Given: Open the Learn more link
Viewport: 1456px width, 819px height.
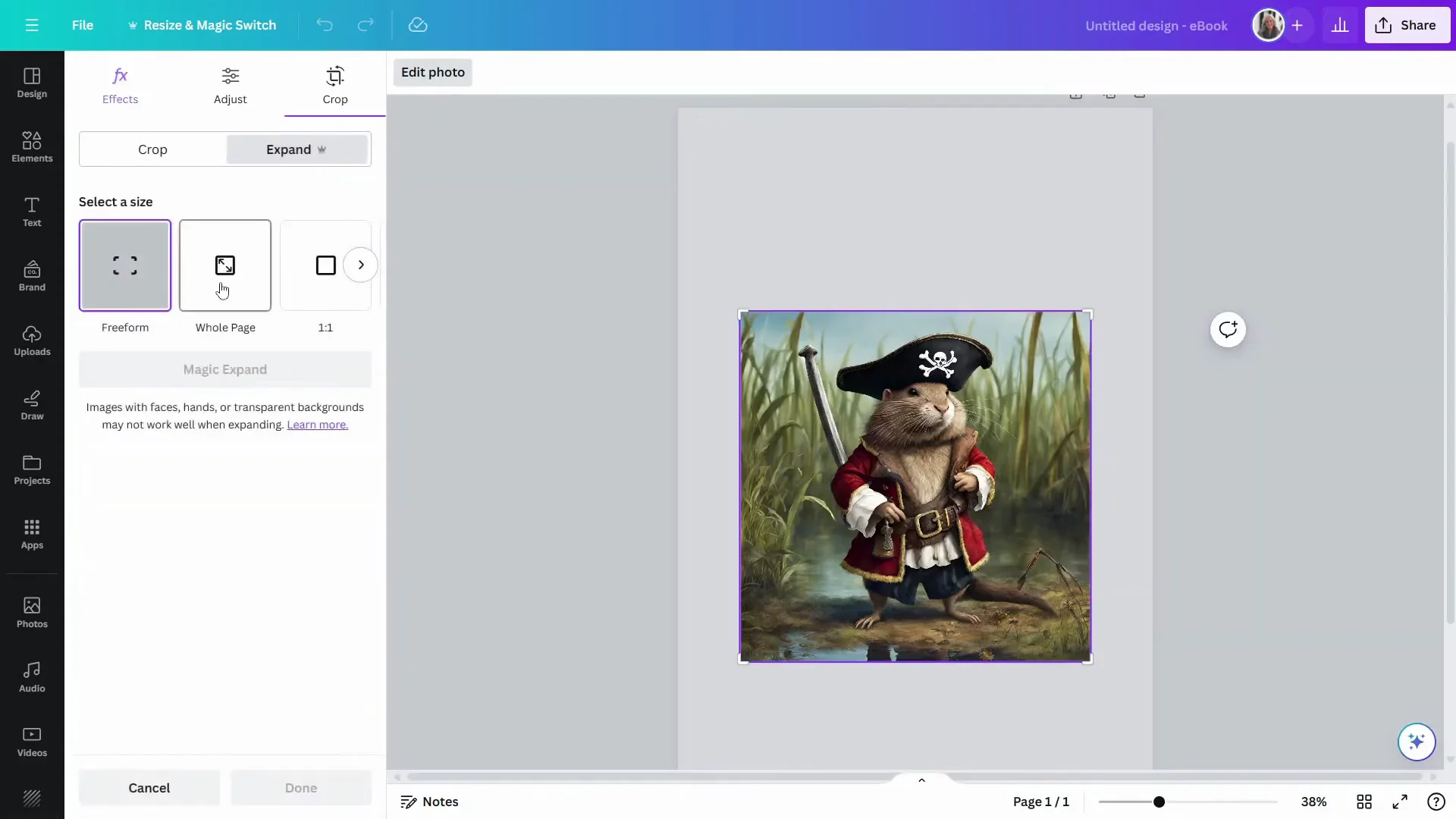Looking at the screenshot, I should click(317, 425).
